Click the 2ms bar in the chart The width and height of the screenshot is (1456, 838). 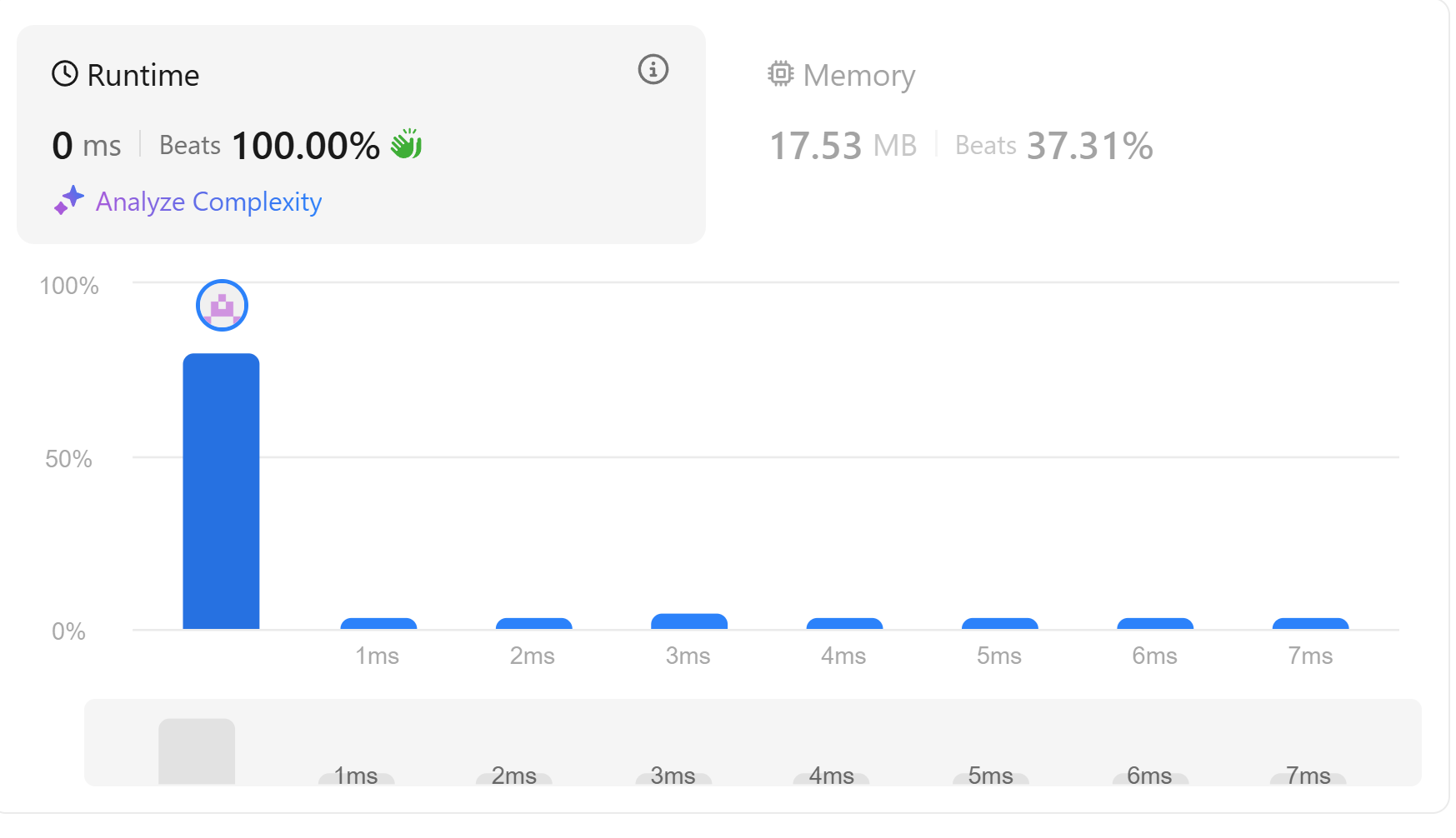533,623
